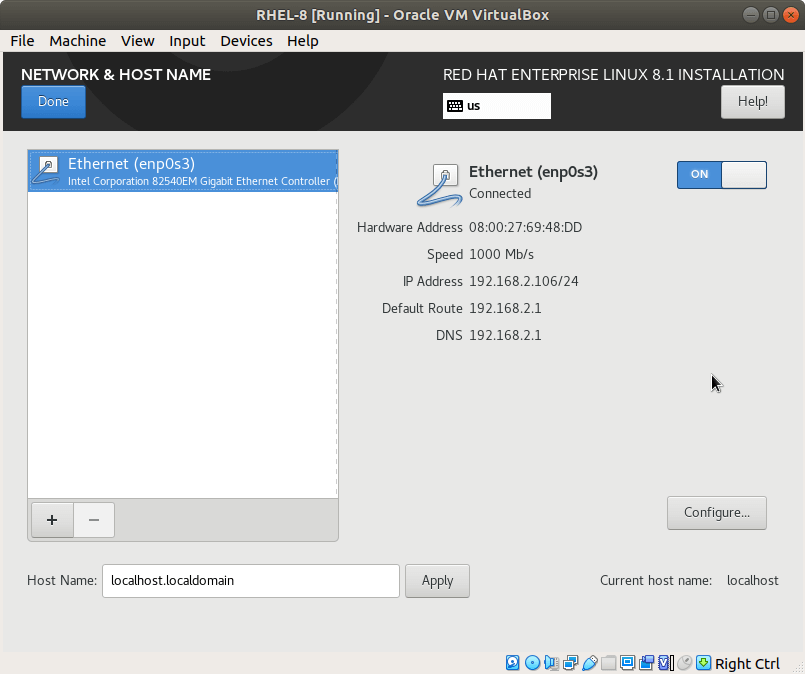Open the display status icon
Viewport: 805px width, 674px height.
[x=627, y=663]
